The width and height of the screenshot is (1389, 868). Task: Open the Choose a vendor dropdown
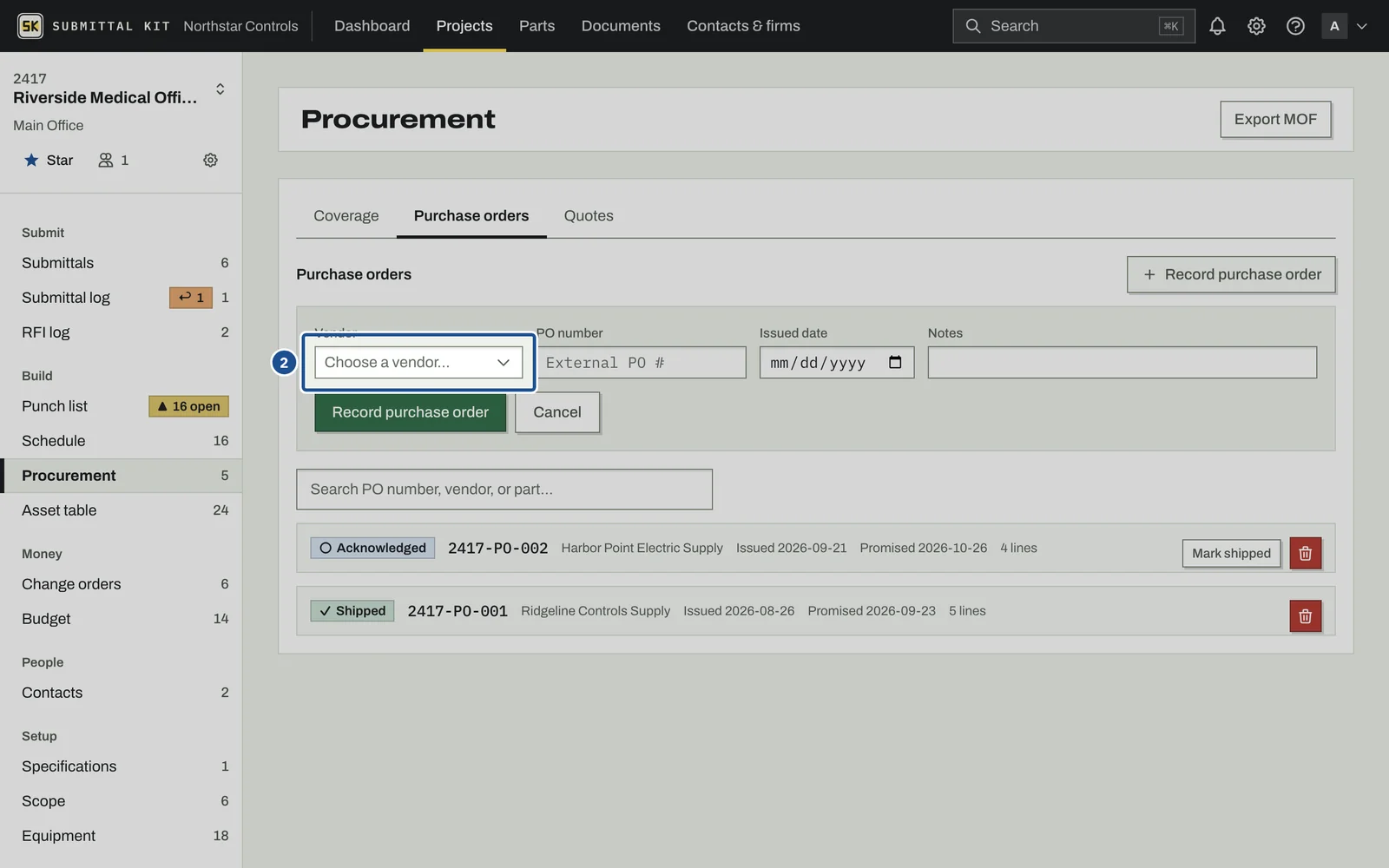coord(418,362)
